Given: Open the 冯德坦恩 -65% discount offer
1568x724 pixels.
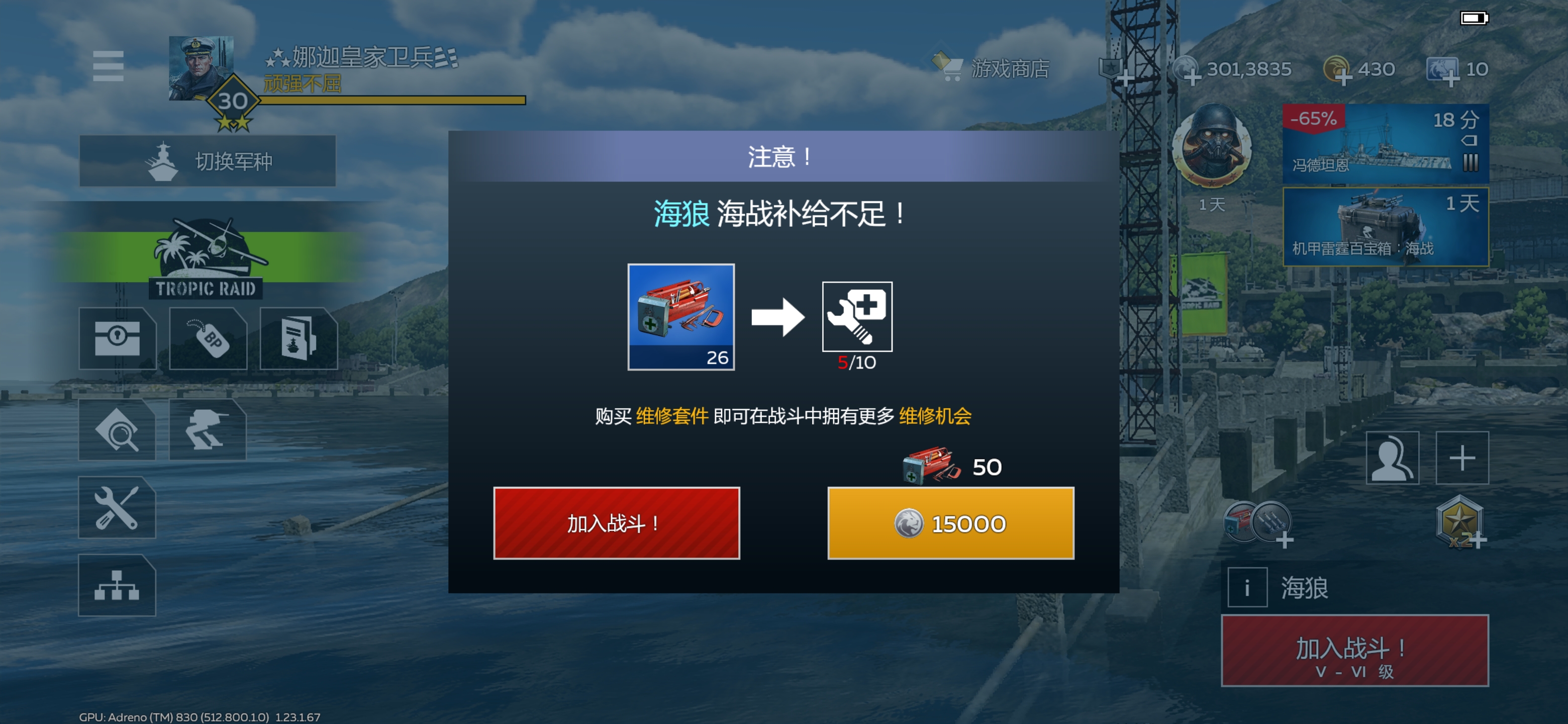Looking at the screenshot, I should coord(1386,144).
